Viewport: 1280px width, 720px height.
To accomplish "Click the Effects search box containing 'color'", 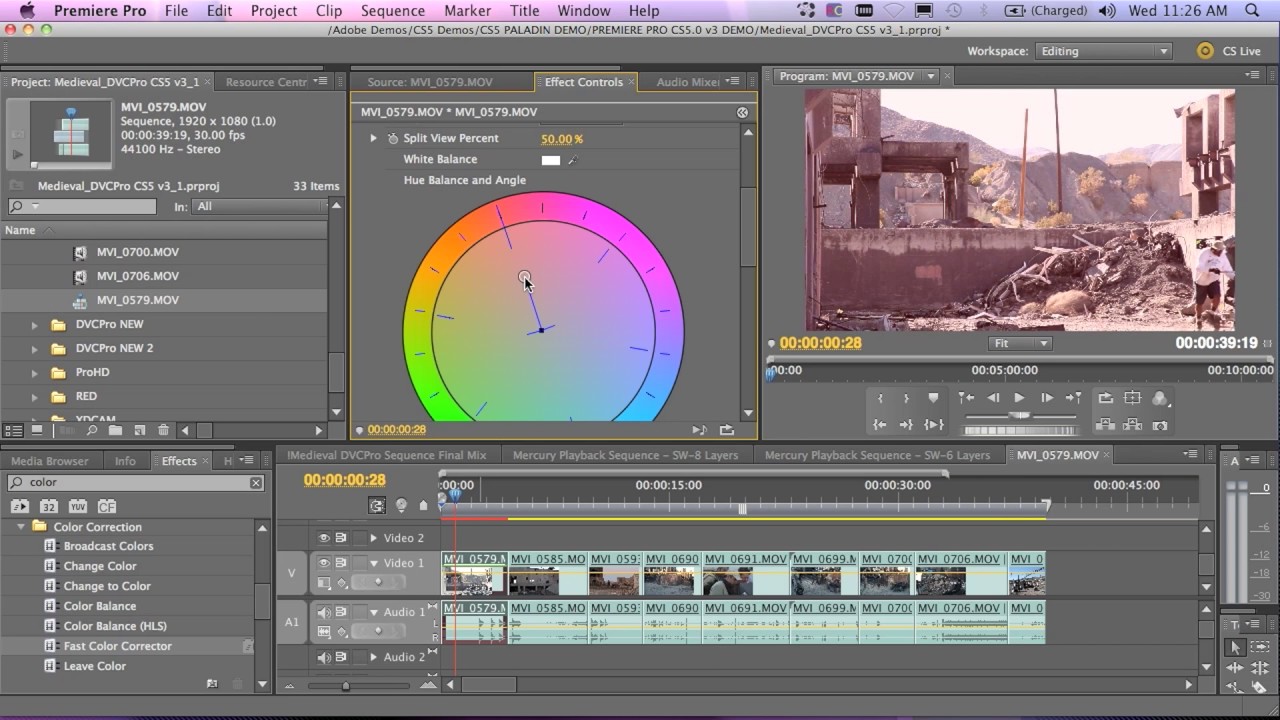I will [135, 483].
